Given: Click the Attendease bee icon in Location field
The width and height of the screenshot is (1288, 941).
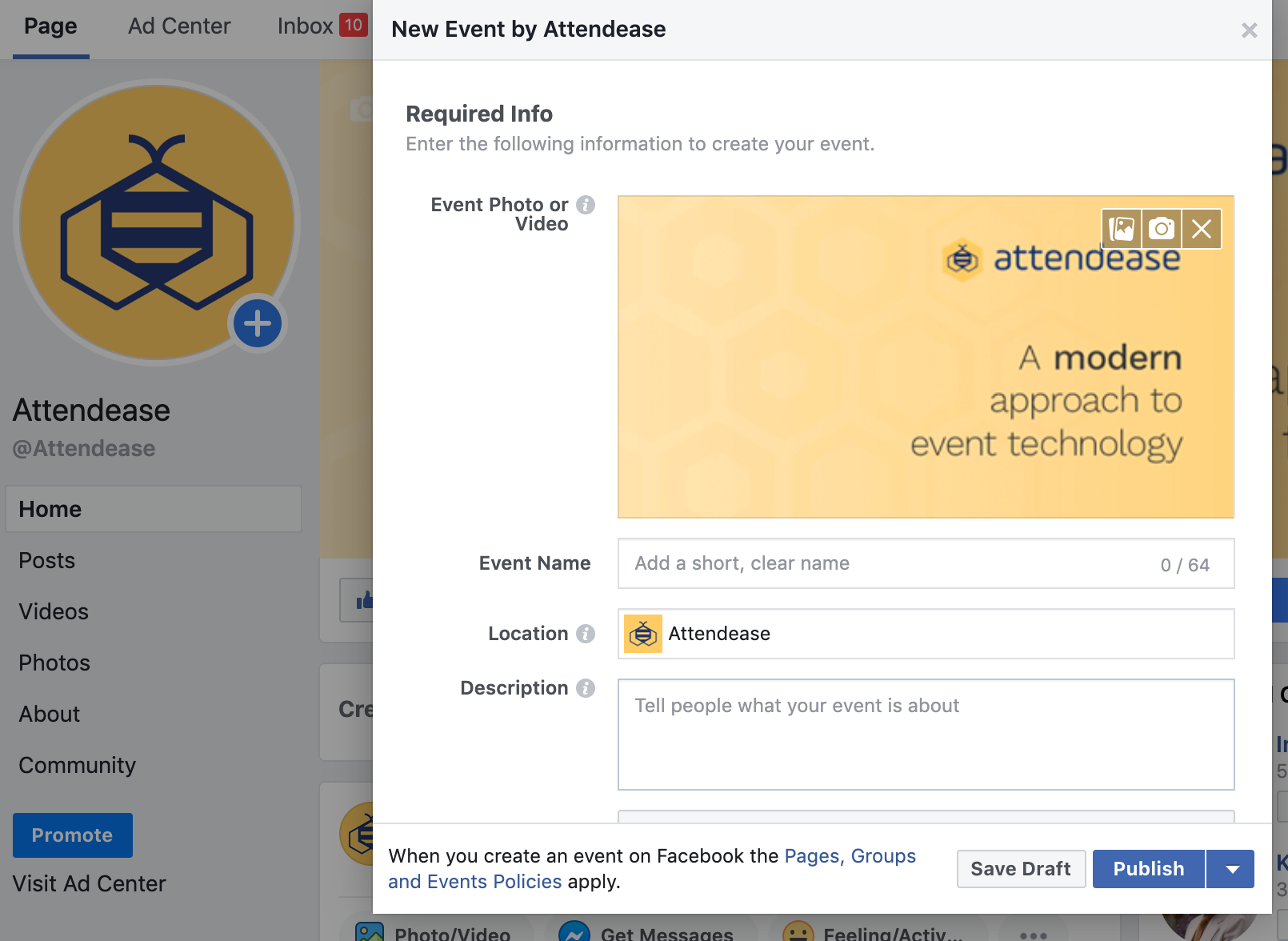Looking at the screenshot, I should click(x=643, y=634).
